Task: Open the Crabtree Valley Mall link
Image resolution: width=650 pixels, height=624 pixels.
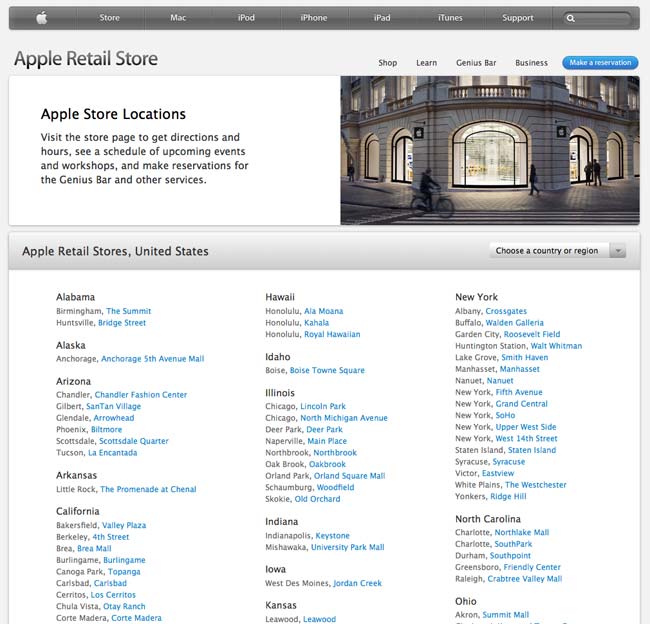Action: (525, 579)
